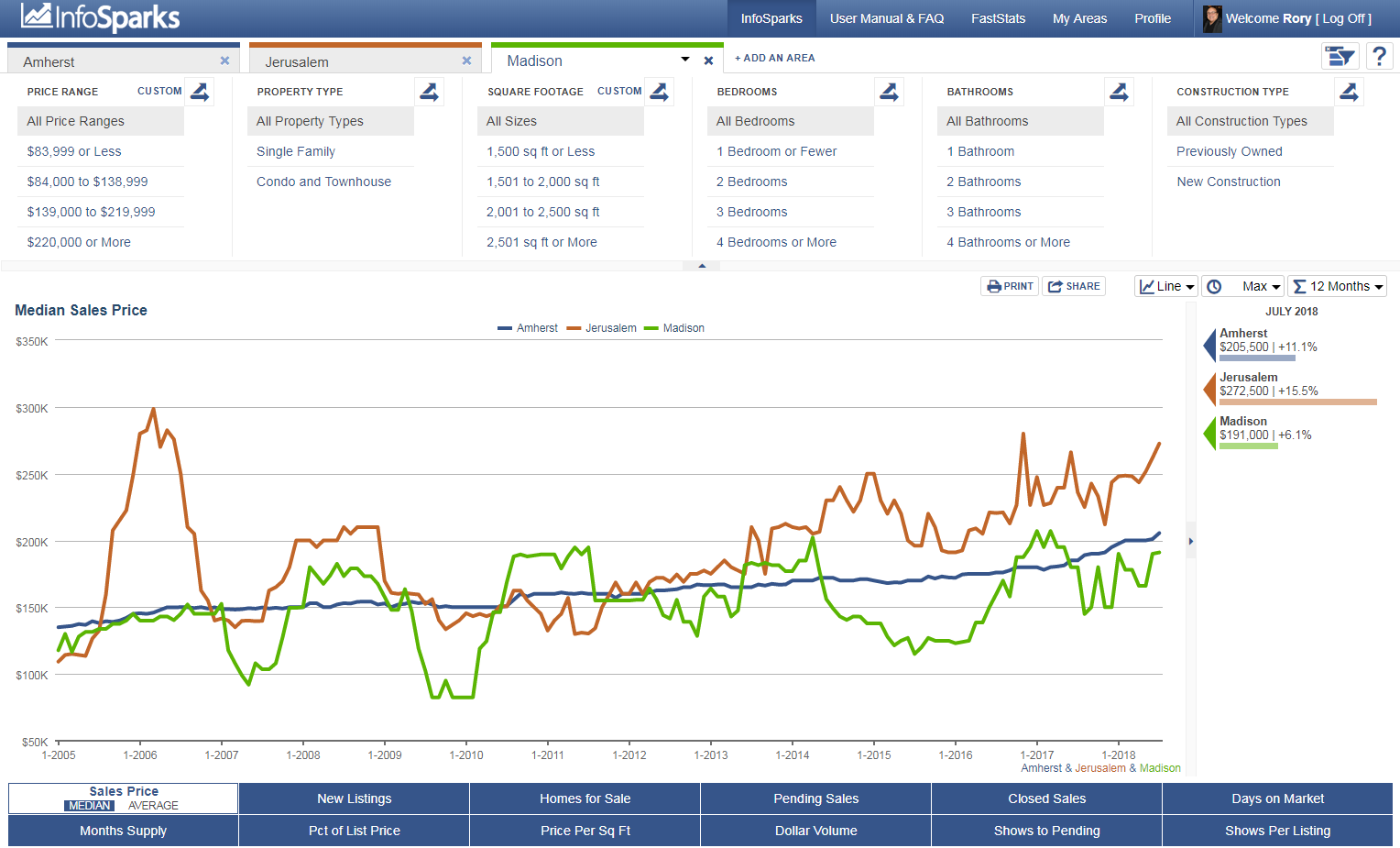The height and width of the screenshot is (848, 1400).
Task: Click the Price Range reset filter icon
Action: 200,92
